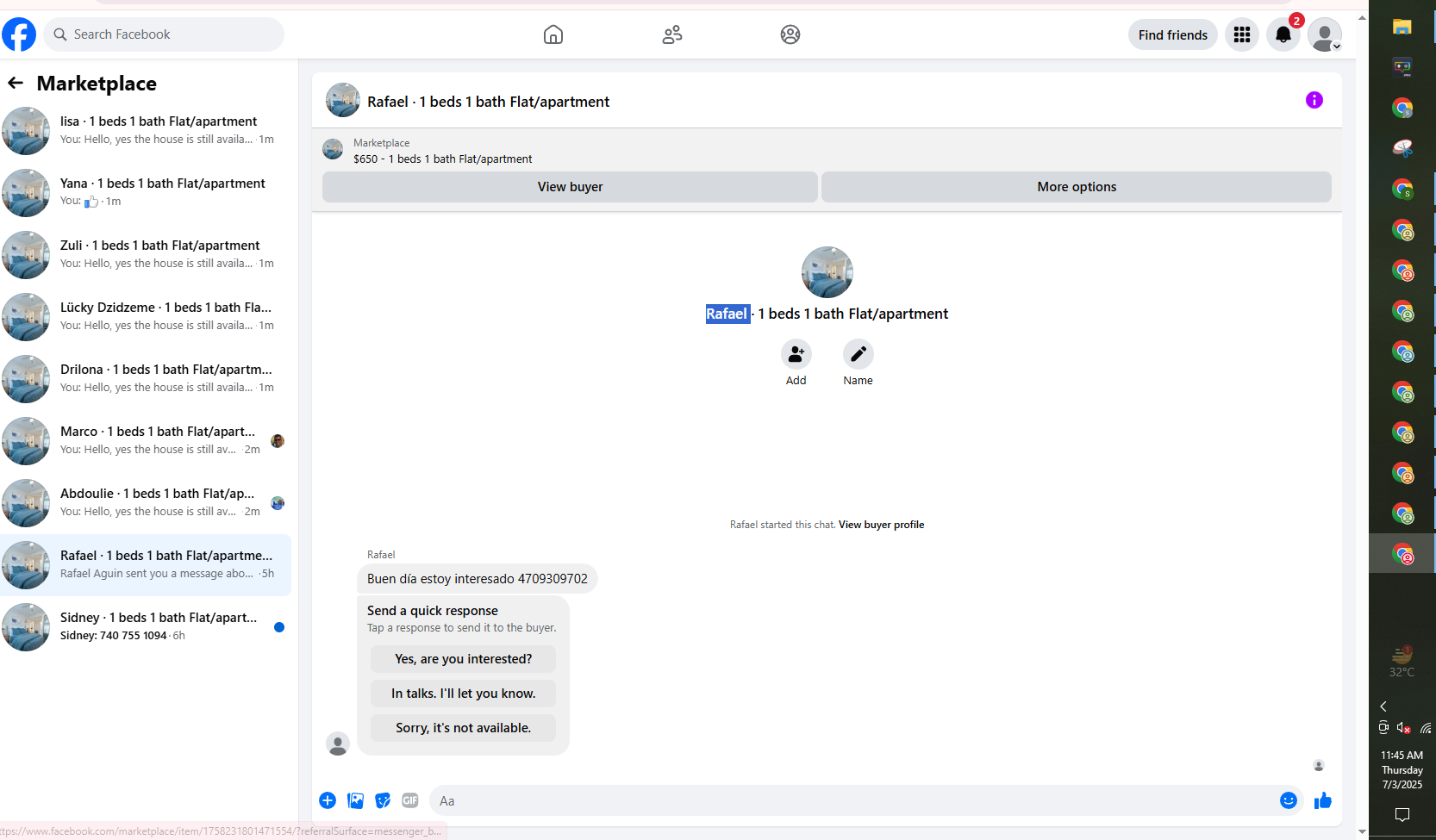Choose a GIF icon

(x=410, y=800)
